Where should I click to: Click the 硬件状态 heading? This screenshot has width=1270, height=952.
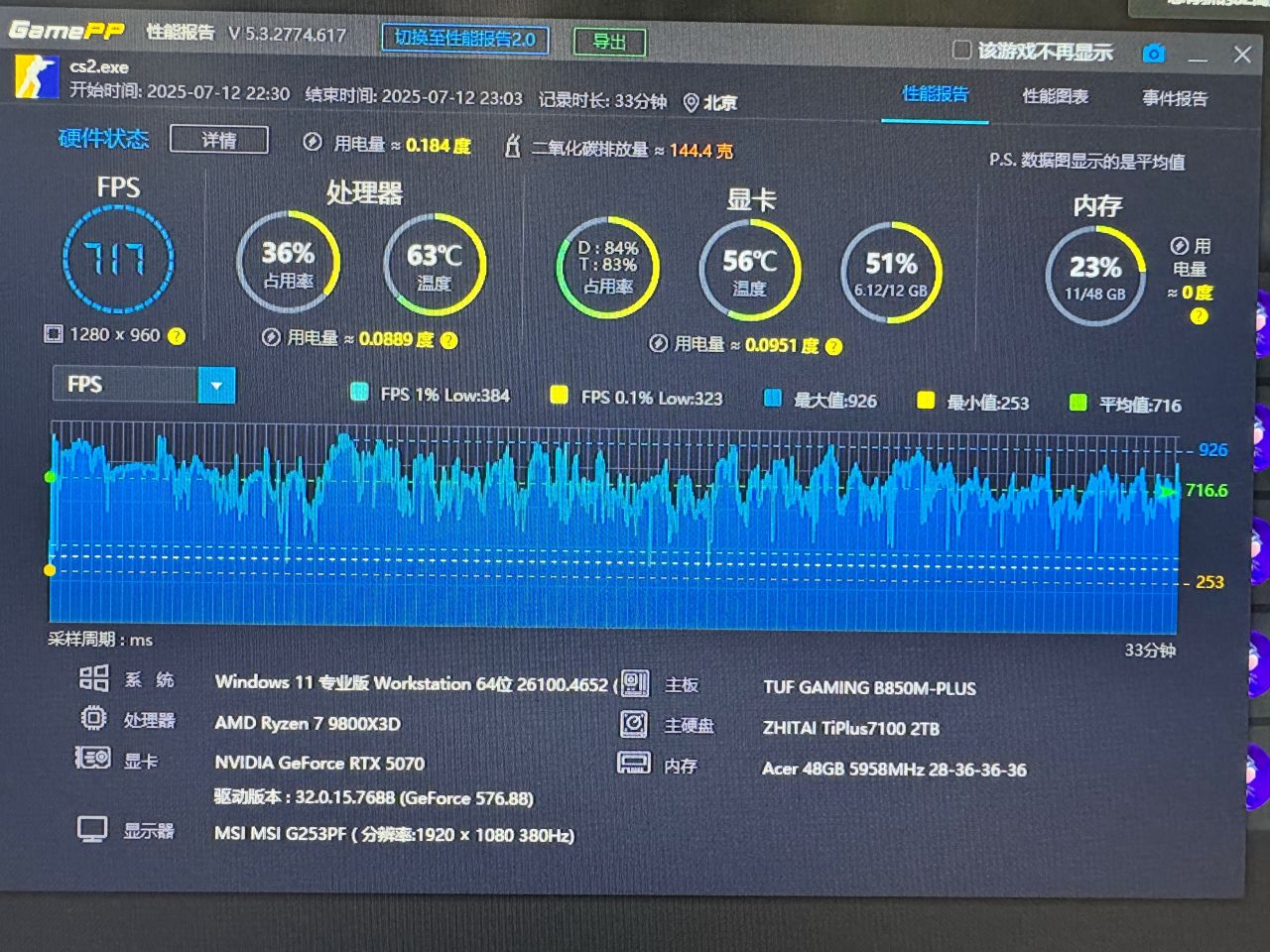pyautogui.click(x=103, y=139)
